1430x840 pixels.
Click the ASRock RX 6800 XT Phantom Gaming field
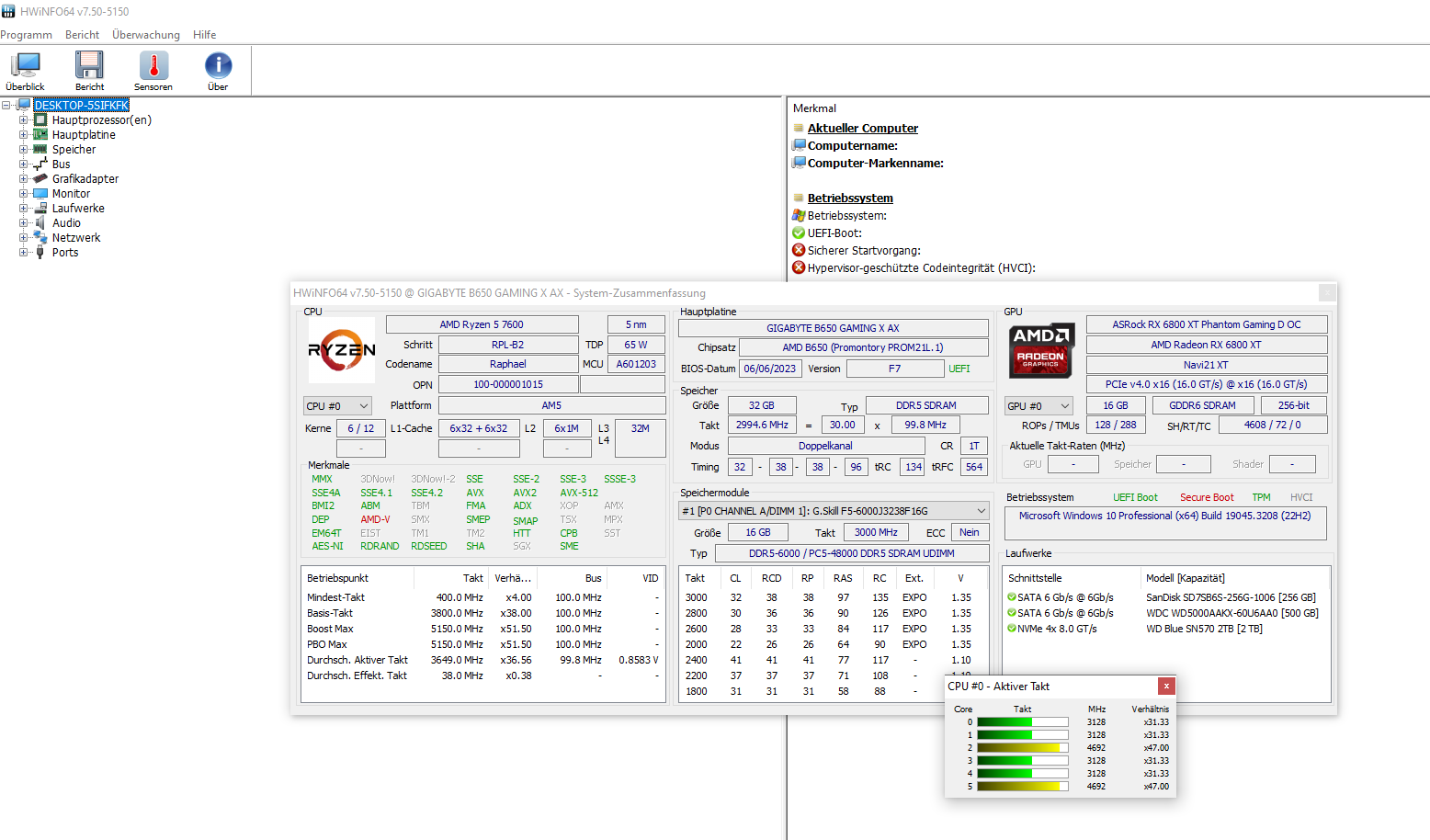(x=1207, y=324)
